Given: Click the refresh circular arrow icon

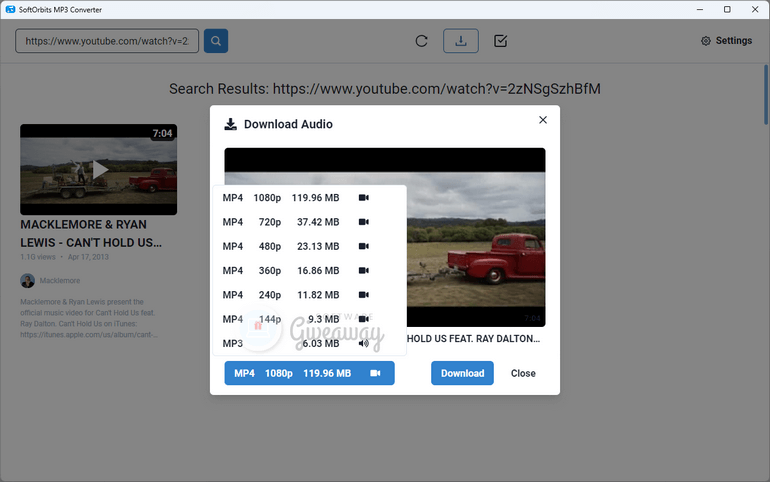Looking at the screenshot, I should [x=421, y=41].
